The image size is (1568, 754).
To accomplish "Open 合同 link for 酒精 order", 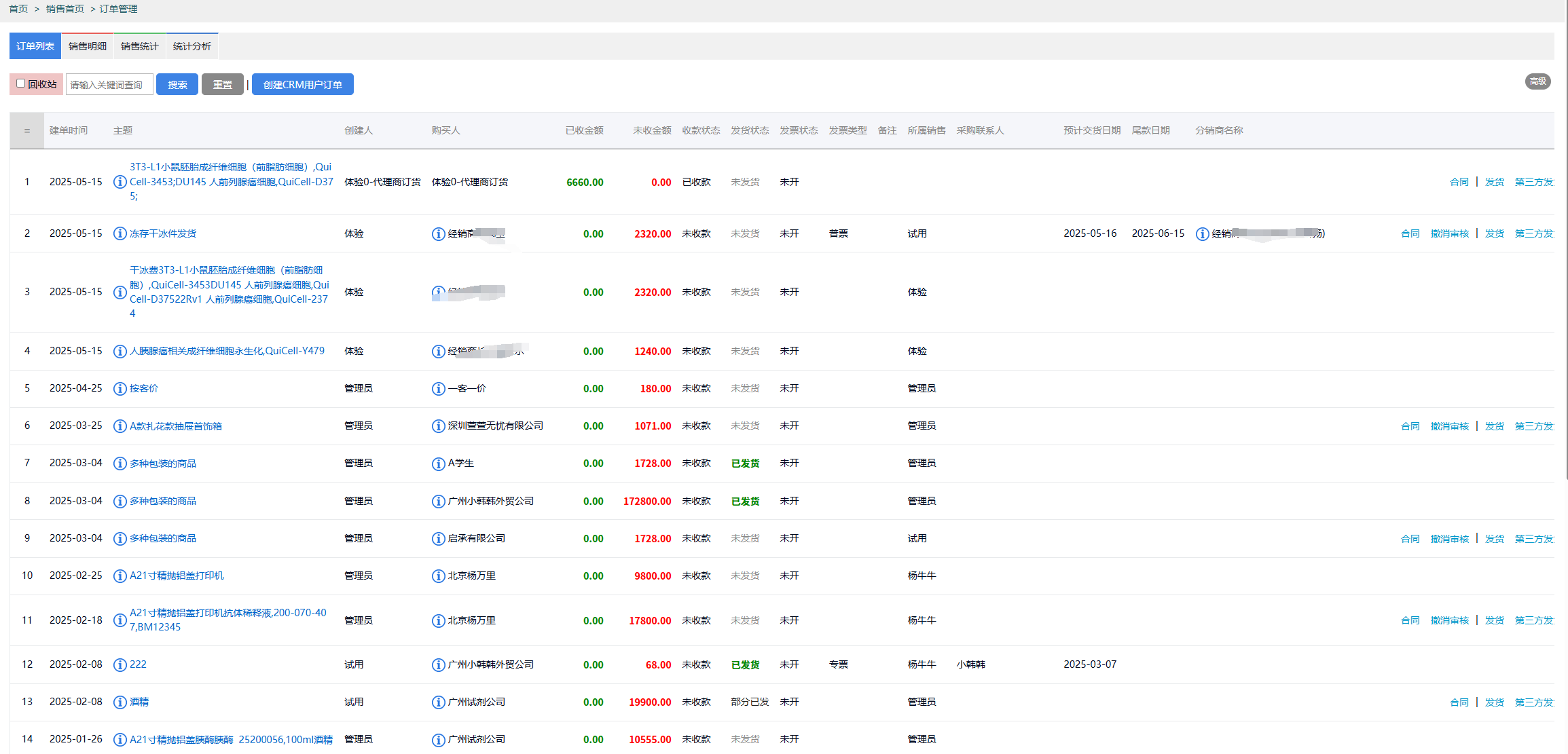I will 1459,702.
